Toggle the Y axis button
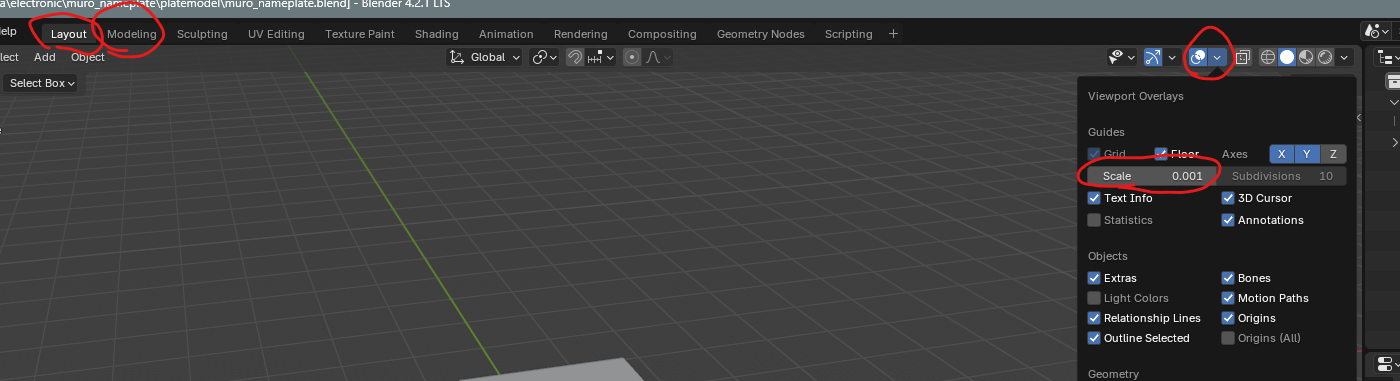Image resolution: width=1400 pixels, height=381 pixels. [x=1307, y=154]
